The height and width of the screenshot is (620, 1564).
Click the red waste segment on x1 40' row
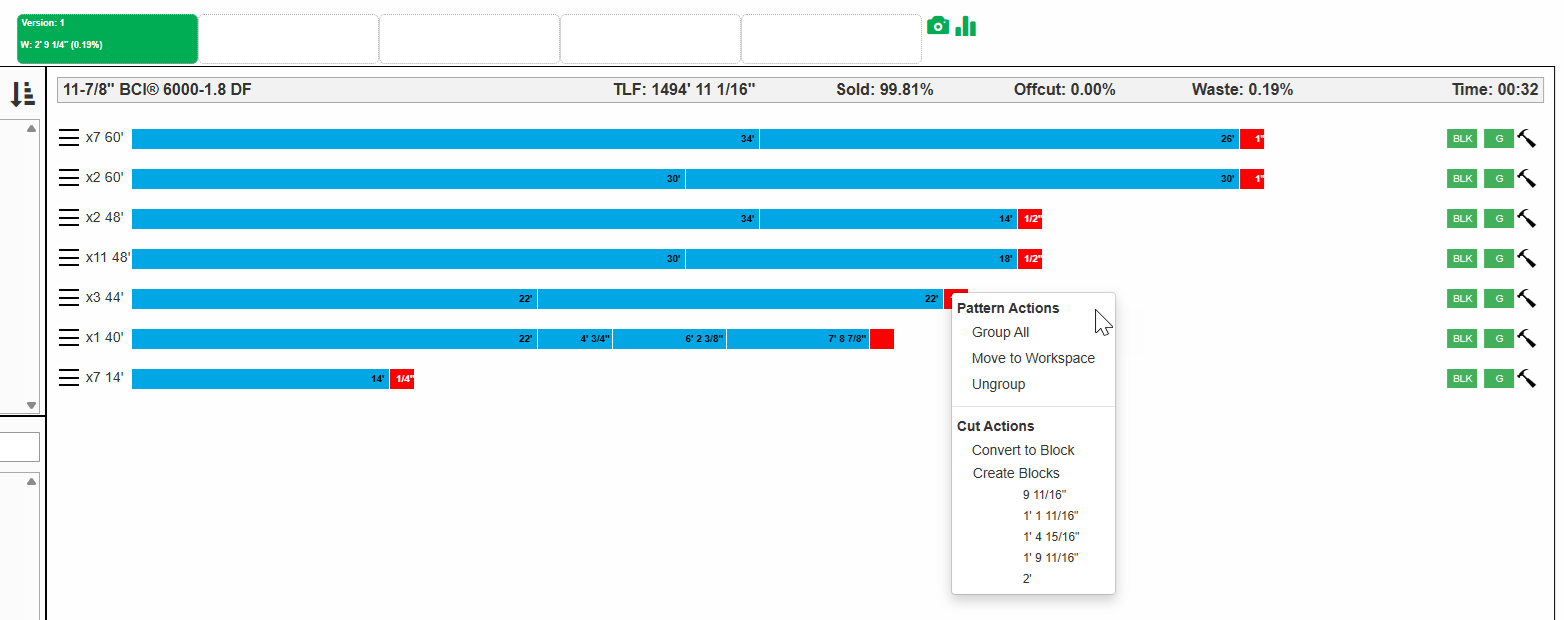pos(882,339)
